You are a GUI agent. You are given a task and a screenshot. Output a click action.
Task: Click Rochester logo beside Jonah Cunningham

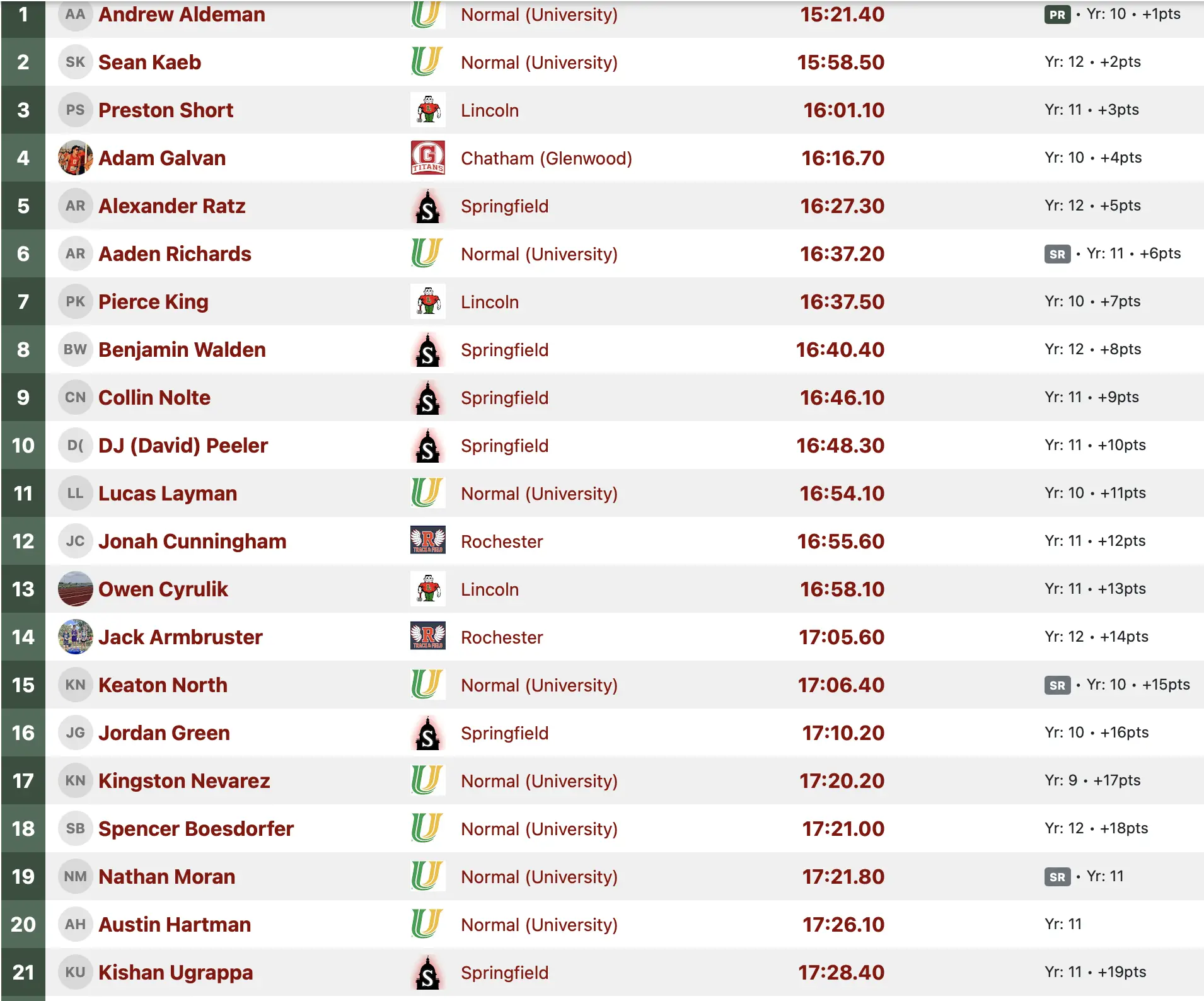click(x=428, y=541)
